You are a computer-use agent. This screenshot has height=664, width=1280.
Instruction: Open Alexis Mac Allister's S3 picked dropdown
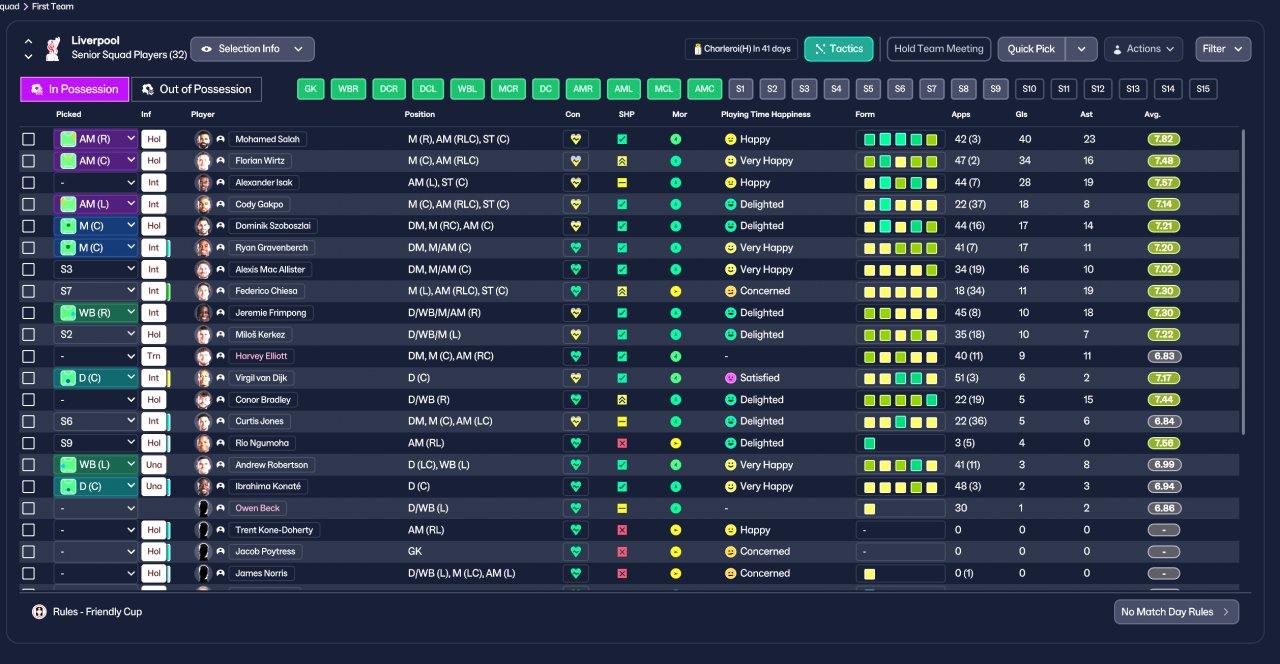click(96, 269)
